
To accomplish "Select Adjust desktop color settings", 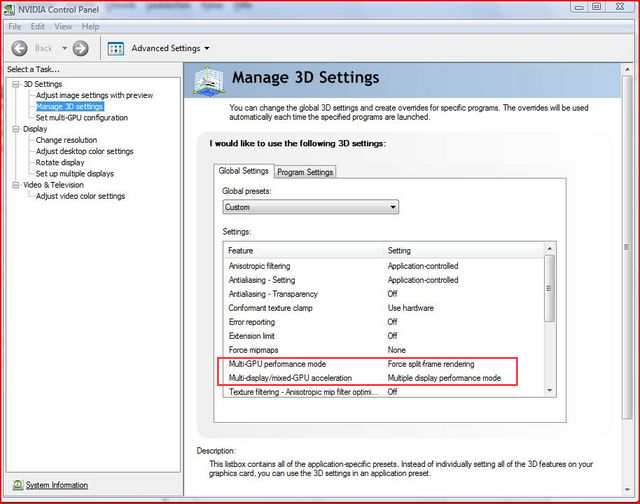I will coord(84,151).
